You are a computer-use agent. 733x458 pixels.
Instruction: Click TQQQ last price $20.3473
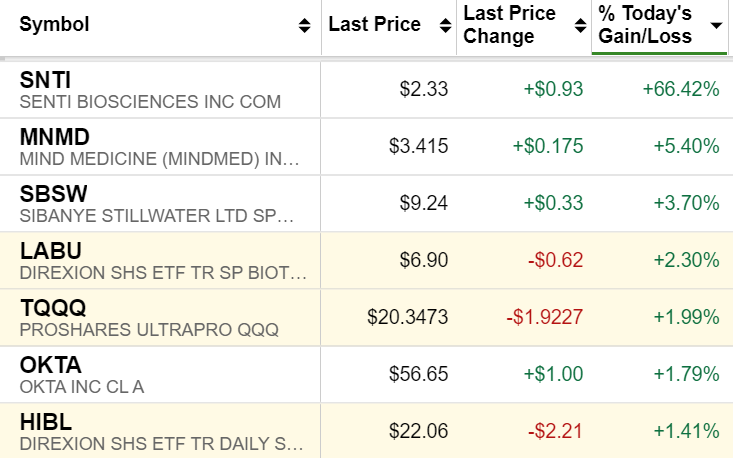[x=408, y=318]
